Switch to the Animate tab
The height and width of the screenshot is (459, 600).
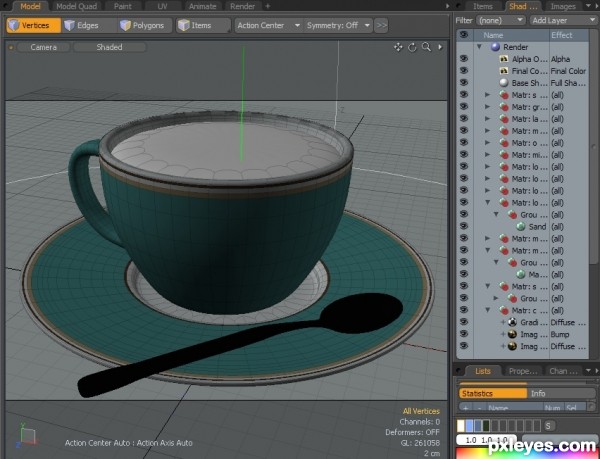[x=202, y=6]
